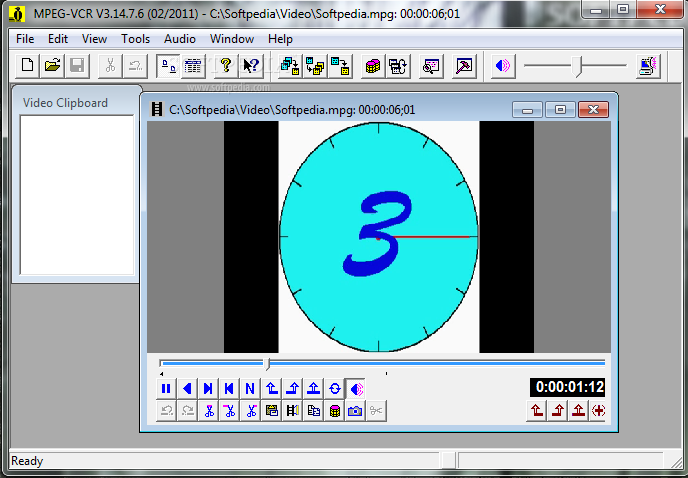This screenshot has width=688, height=478.
Task: Switch to the details list view icon
Action: [x=193, y=66]
